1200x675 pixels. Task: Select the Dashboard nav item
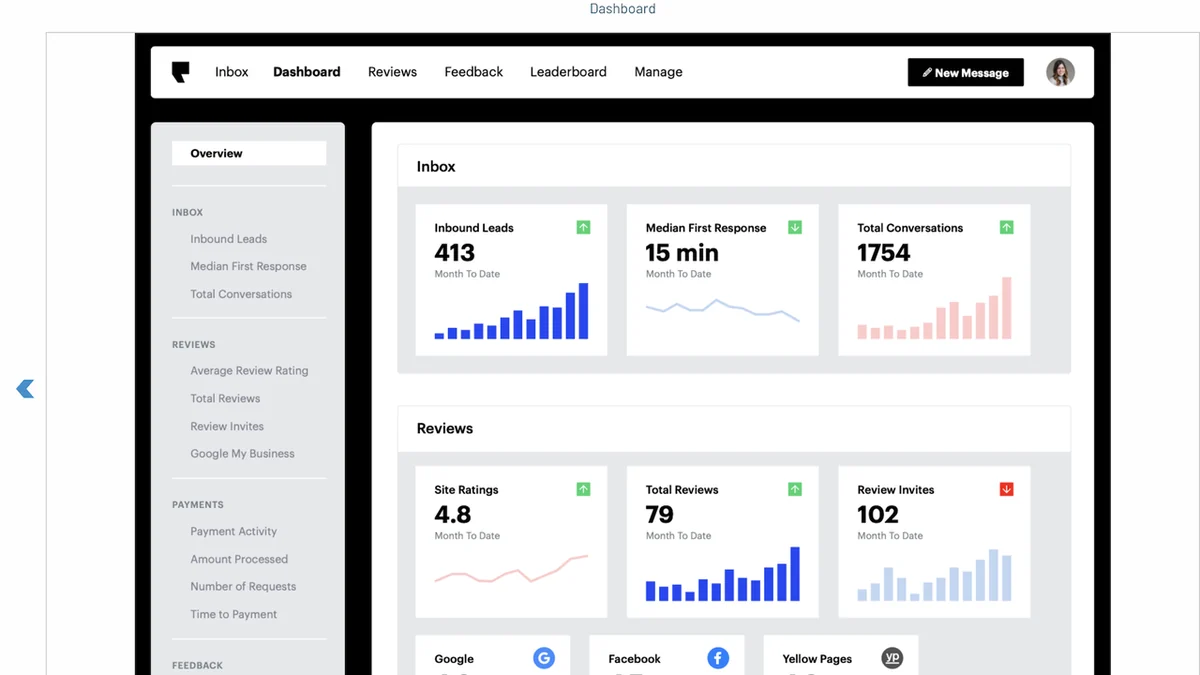click(x=307, y=72)
